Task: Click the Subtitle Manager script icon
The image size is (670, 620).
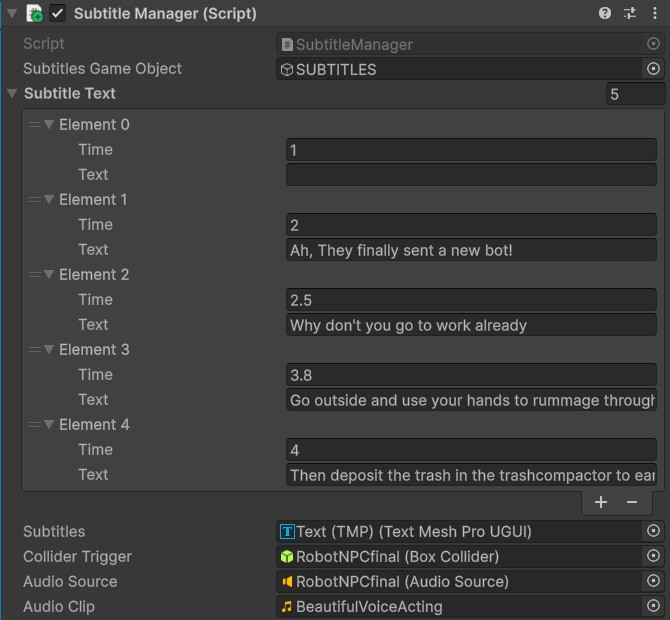Action: click(34, 13)
